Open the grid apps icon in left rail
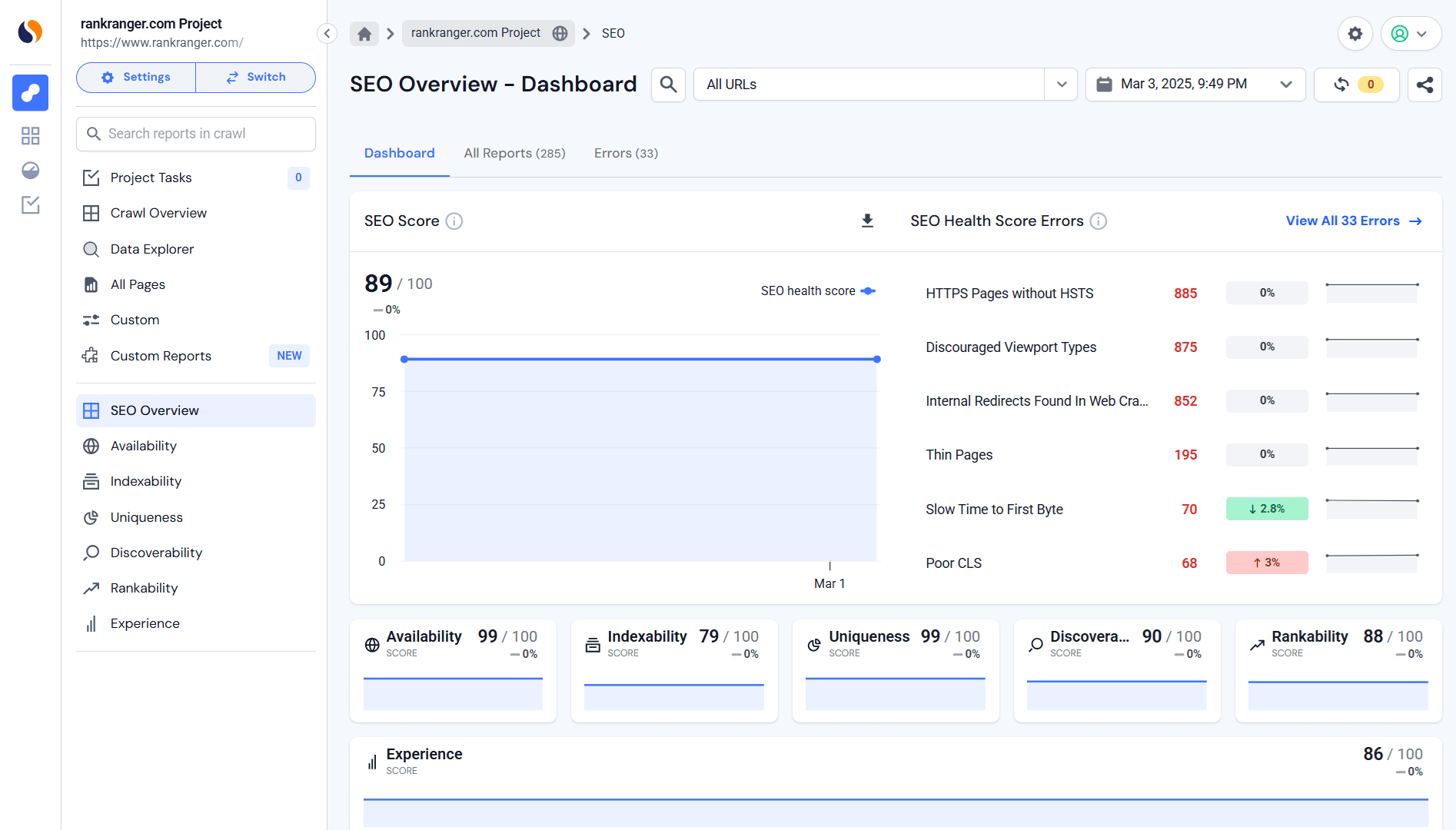The image size is (1456, 830). tap(30, 136)
